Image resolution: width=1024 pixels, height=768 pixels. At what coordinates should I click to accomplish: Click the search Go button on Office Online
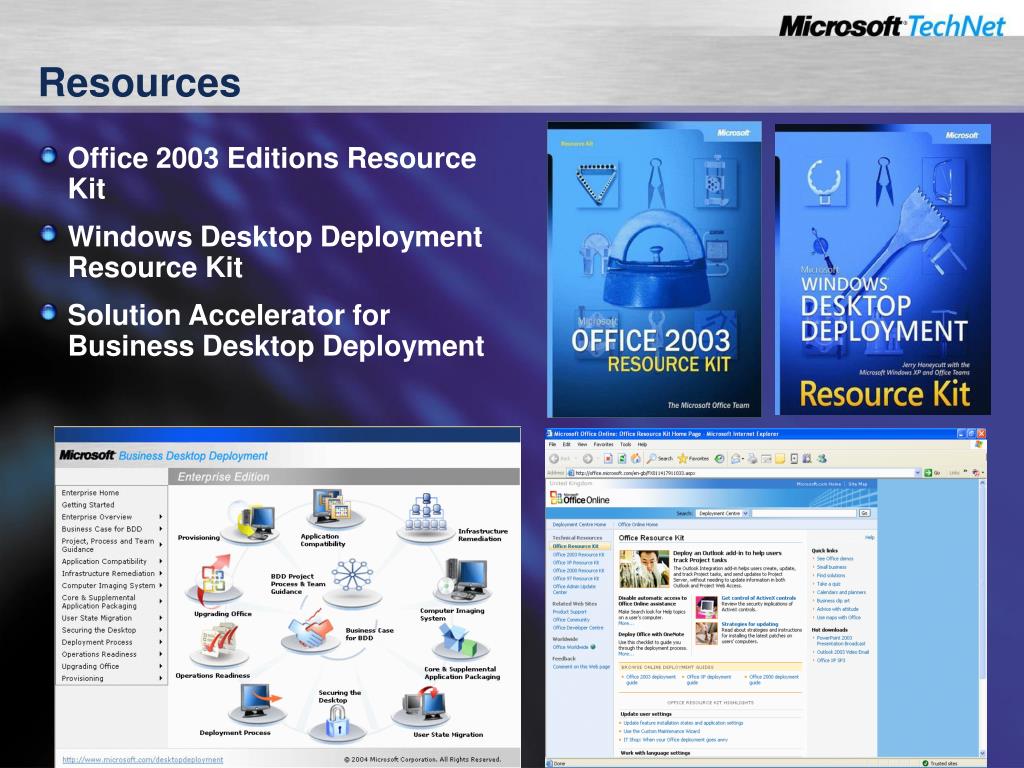[865, 513]
